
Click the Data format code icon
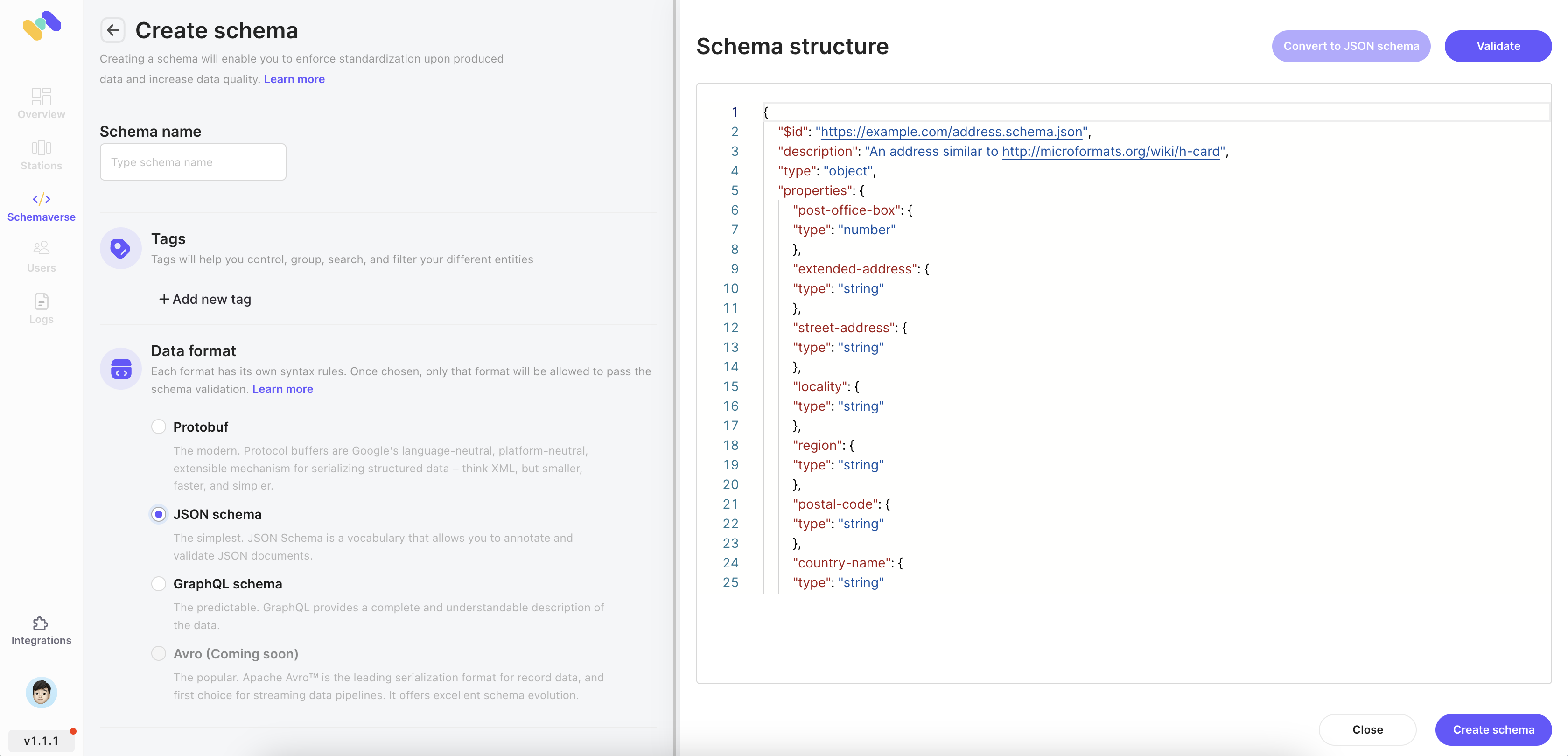(120, 368)
